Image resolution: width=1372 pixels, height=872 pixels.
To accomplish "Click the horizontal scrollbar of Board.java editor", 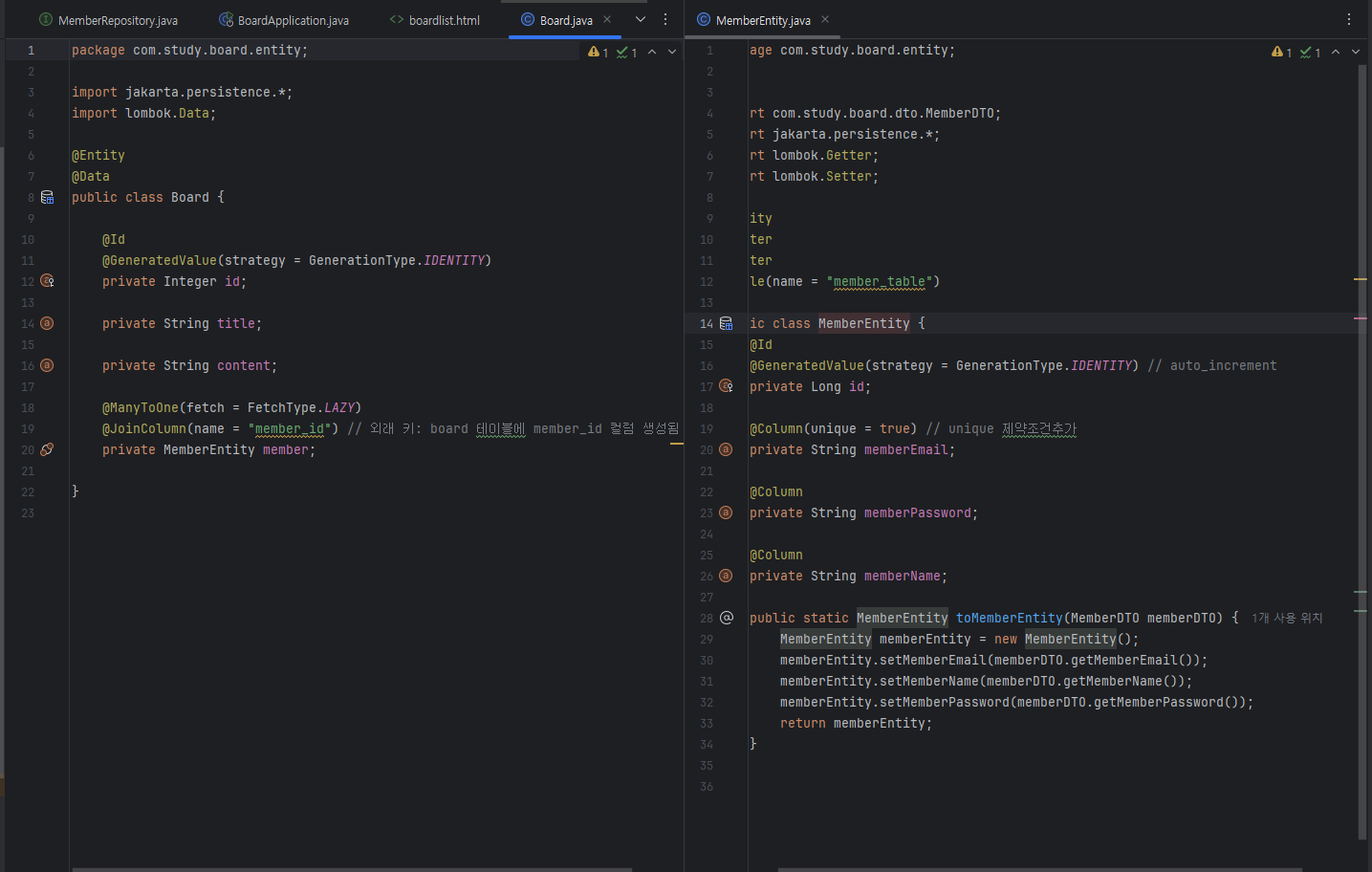I will pos(352,869).
